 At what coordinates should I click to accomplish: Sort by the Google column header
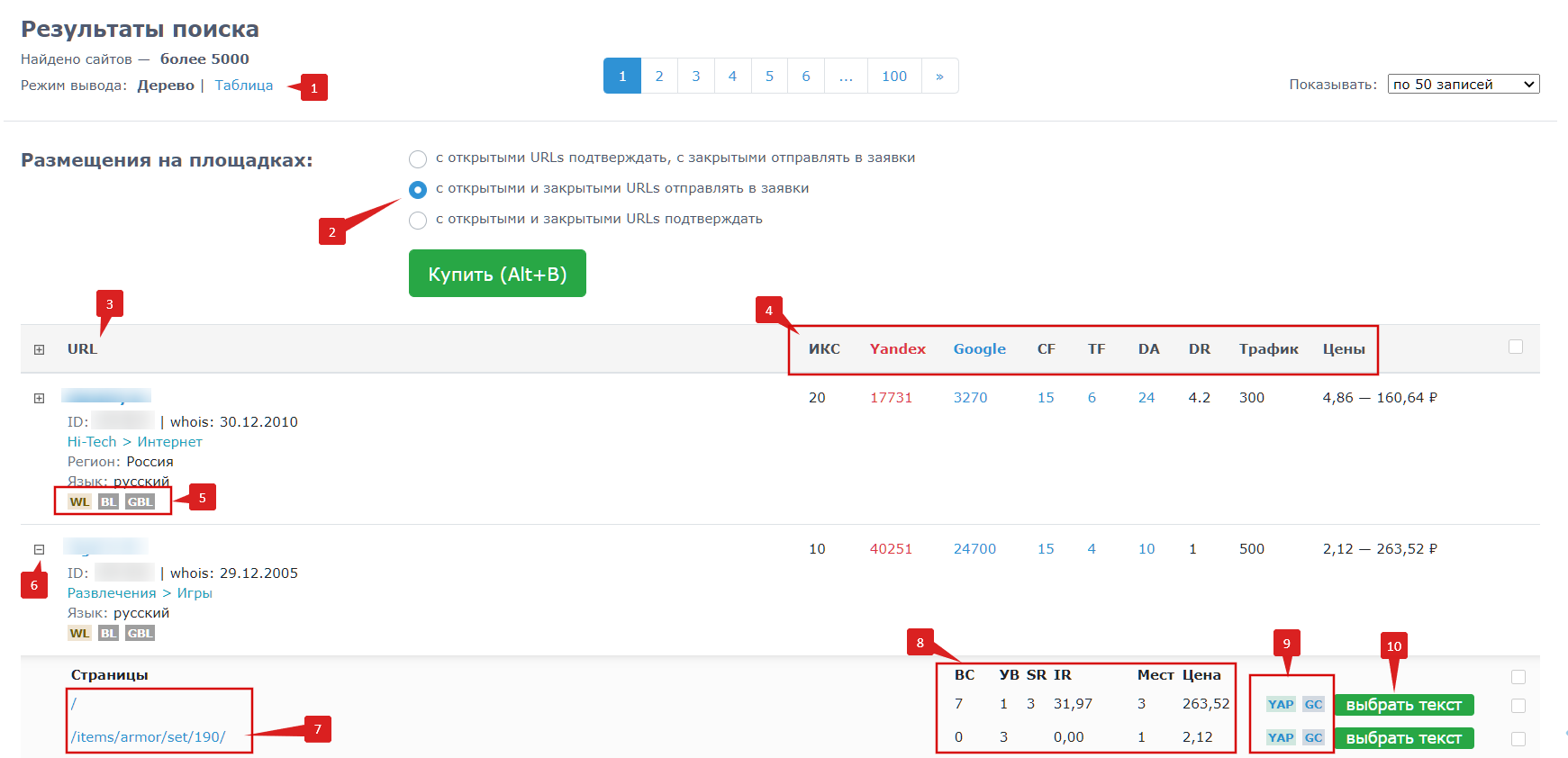[x=980, y=349]
